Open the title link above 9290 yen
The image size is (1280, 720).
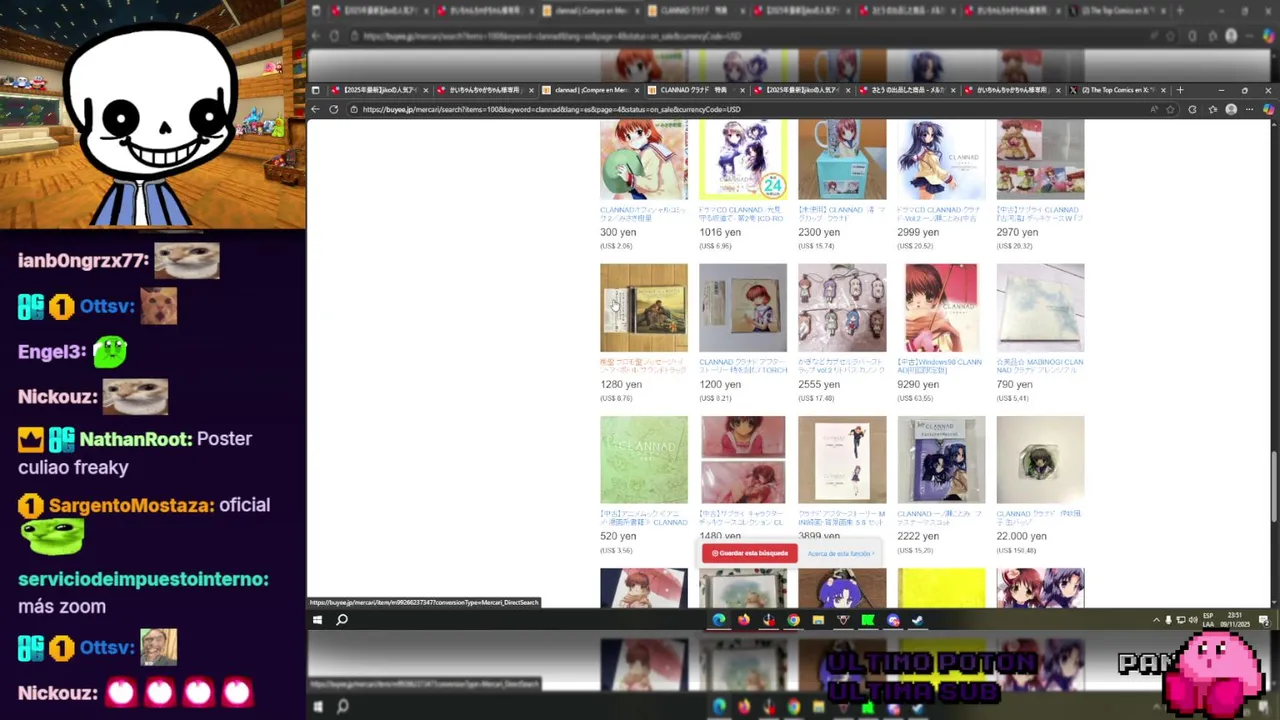pos(941,366)
